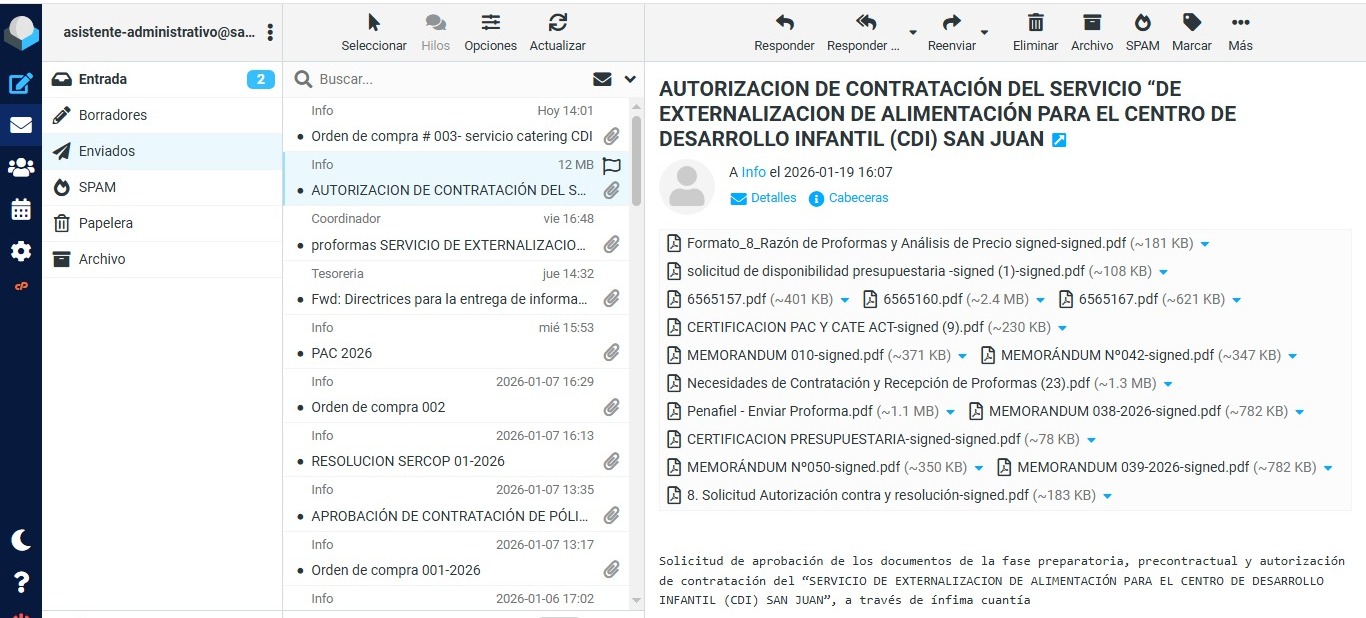Toggle dark mode moon icon
The width and height of the screenshot is (1366, 618).
[20, 540]
